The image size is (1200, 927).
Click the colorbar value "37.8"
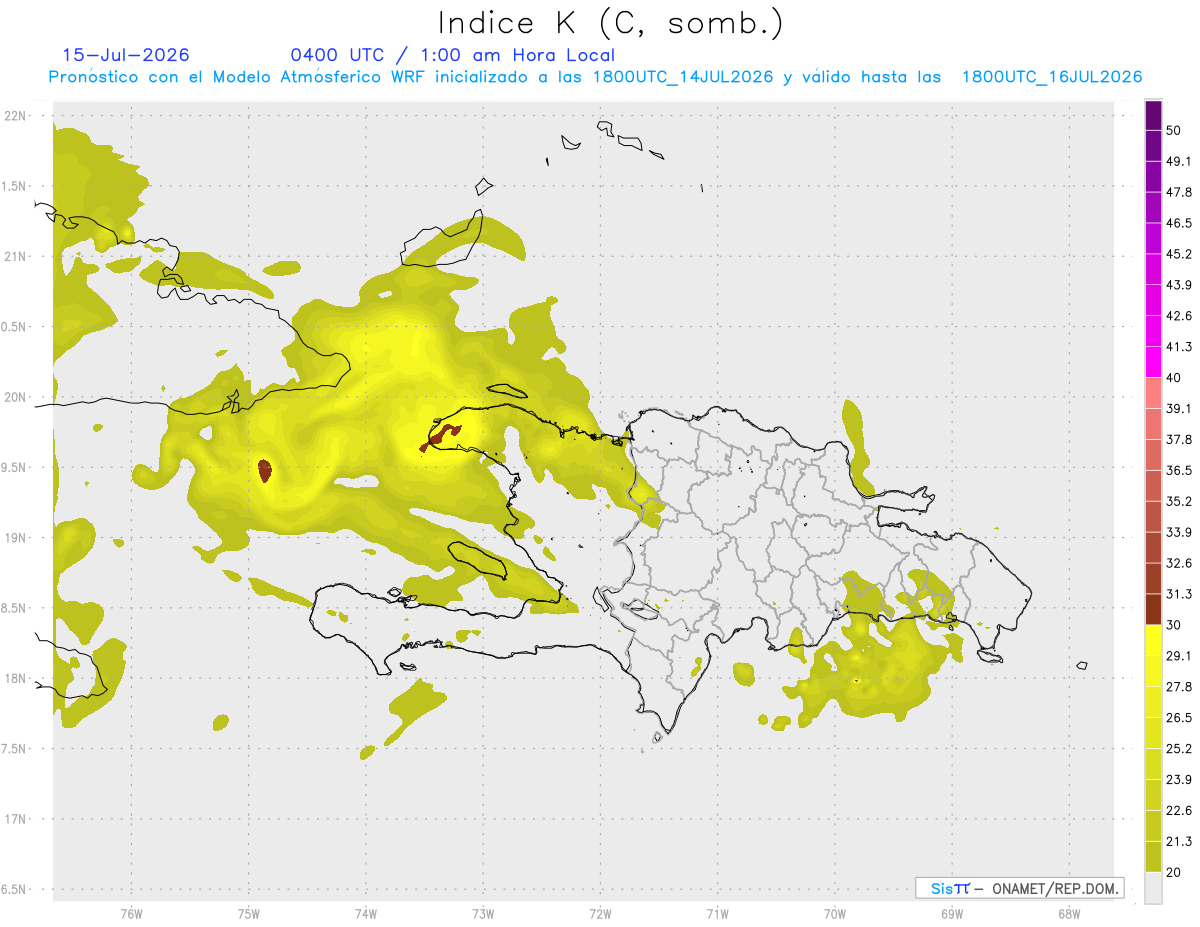[1178, 439]
